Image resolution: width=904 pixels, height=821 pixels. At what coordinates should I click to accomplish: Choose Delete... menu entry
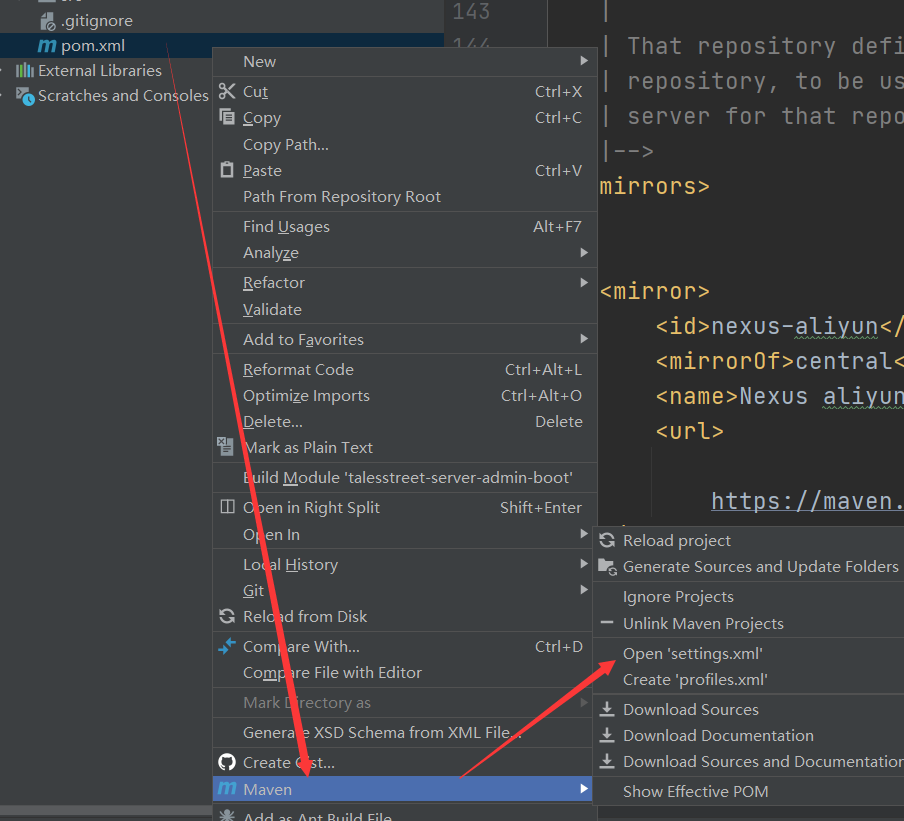(x=405, y=421)
